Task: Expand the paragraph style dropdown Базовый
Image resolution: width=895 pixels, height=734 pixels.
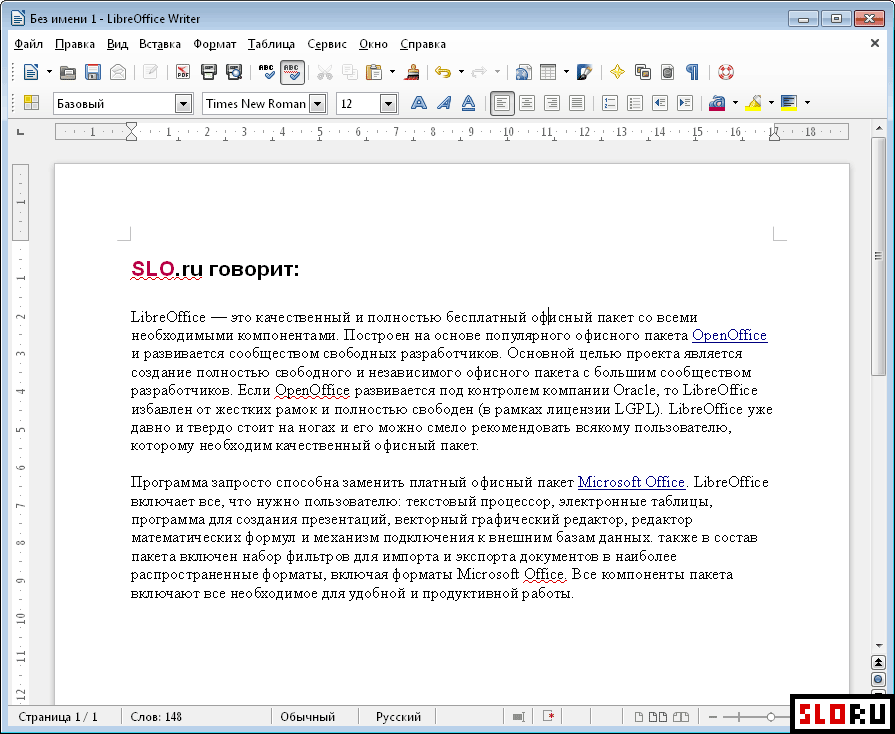Action: click(183, 104)
